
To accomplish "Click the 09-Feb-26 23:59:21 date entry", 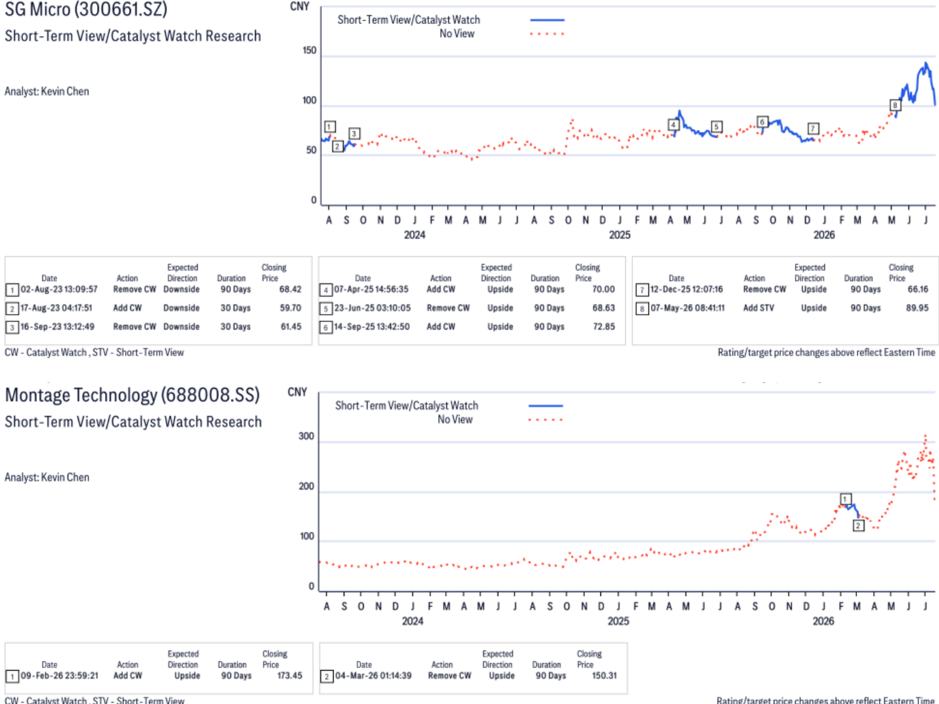I will pos(59,675).
